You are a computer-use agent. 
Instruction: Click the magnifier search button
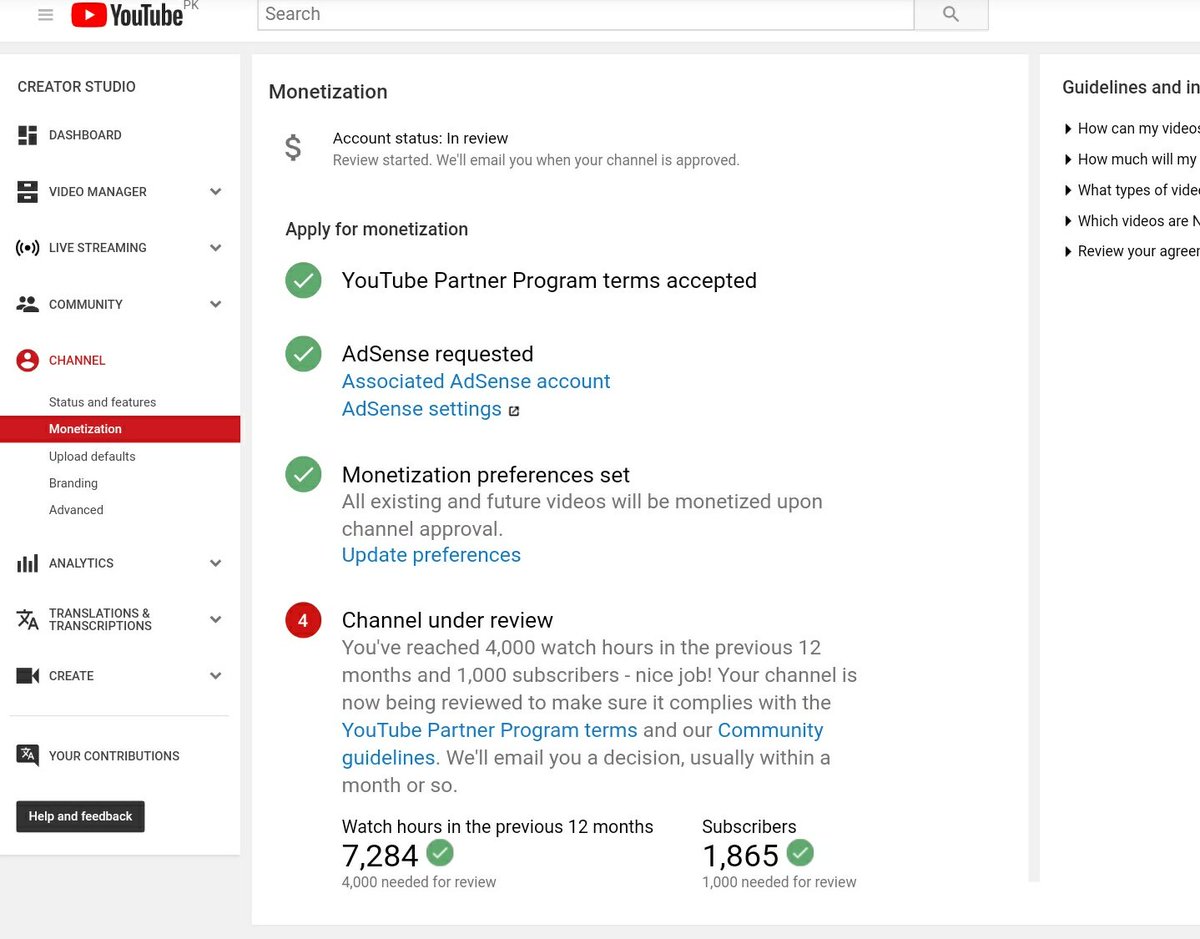coord(951,14)
